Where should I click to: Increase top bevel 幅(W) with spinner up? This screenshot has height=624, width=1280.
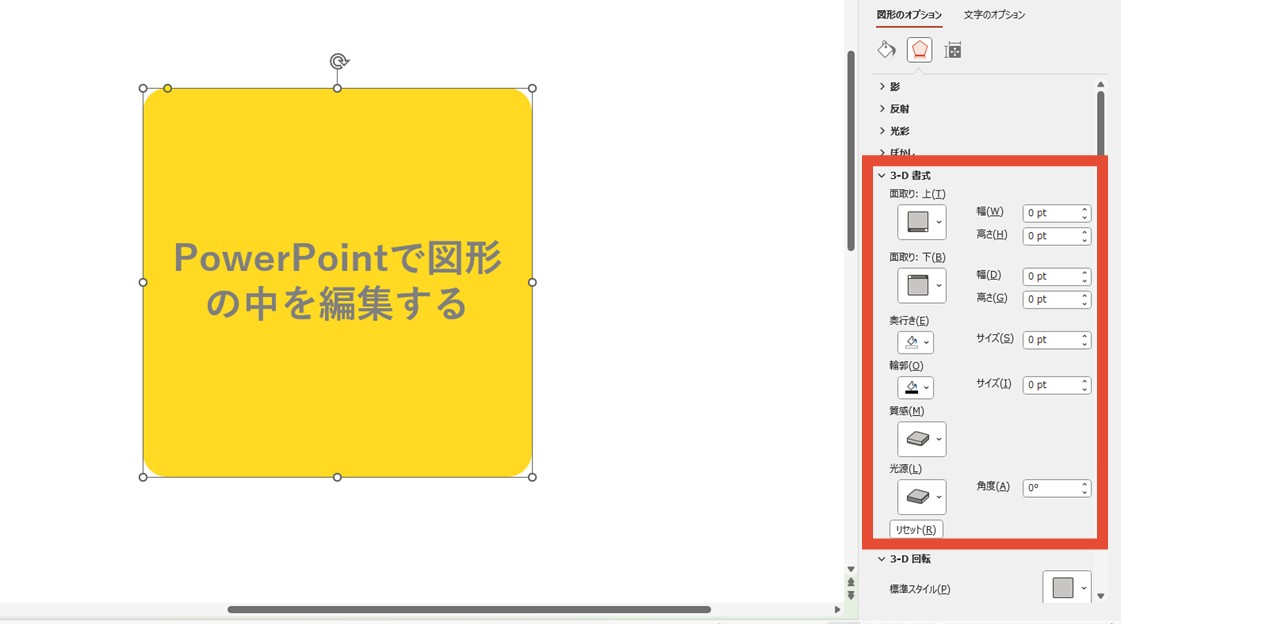tap(1085, 209)
